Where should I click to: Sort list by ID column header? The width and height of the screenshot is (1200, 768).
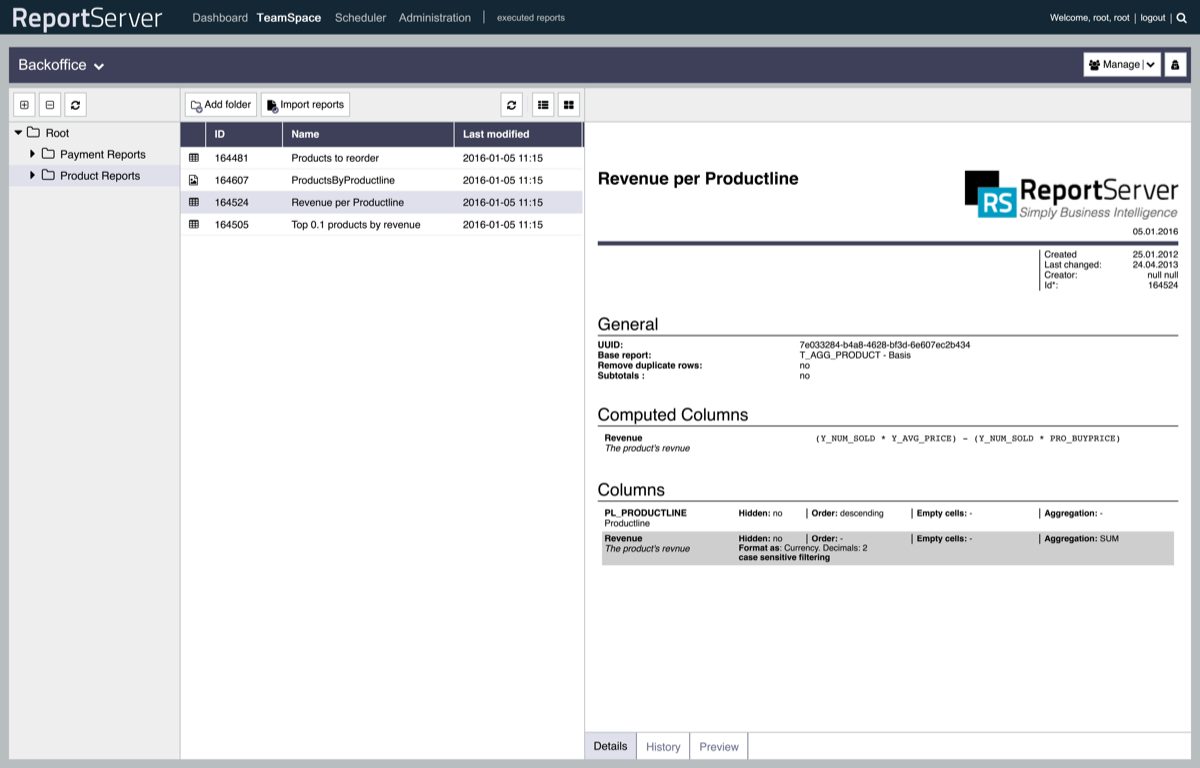pyautogui.click(x=244, y=134)
